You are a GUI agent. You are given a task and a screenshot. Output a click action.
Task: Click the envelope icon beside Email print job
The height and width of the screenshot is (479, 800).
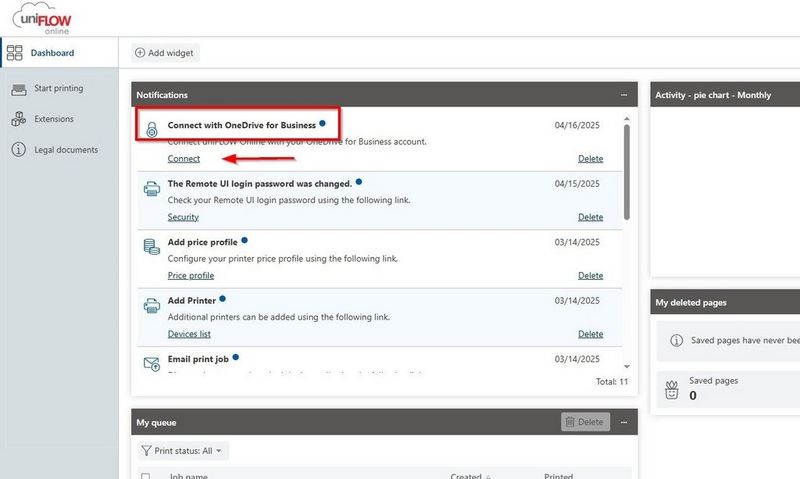pyautogui.click(x=152, y=363)
